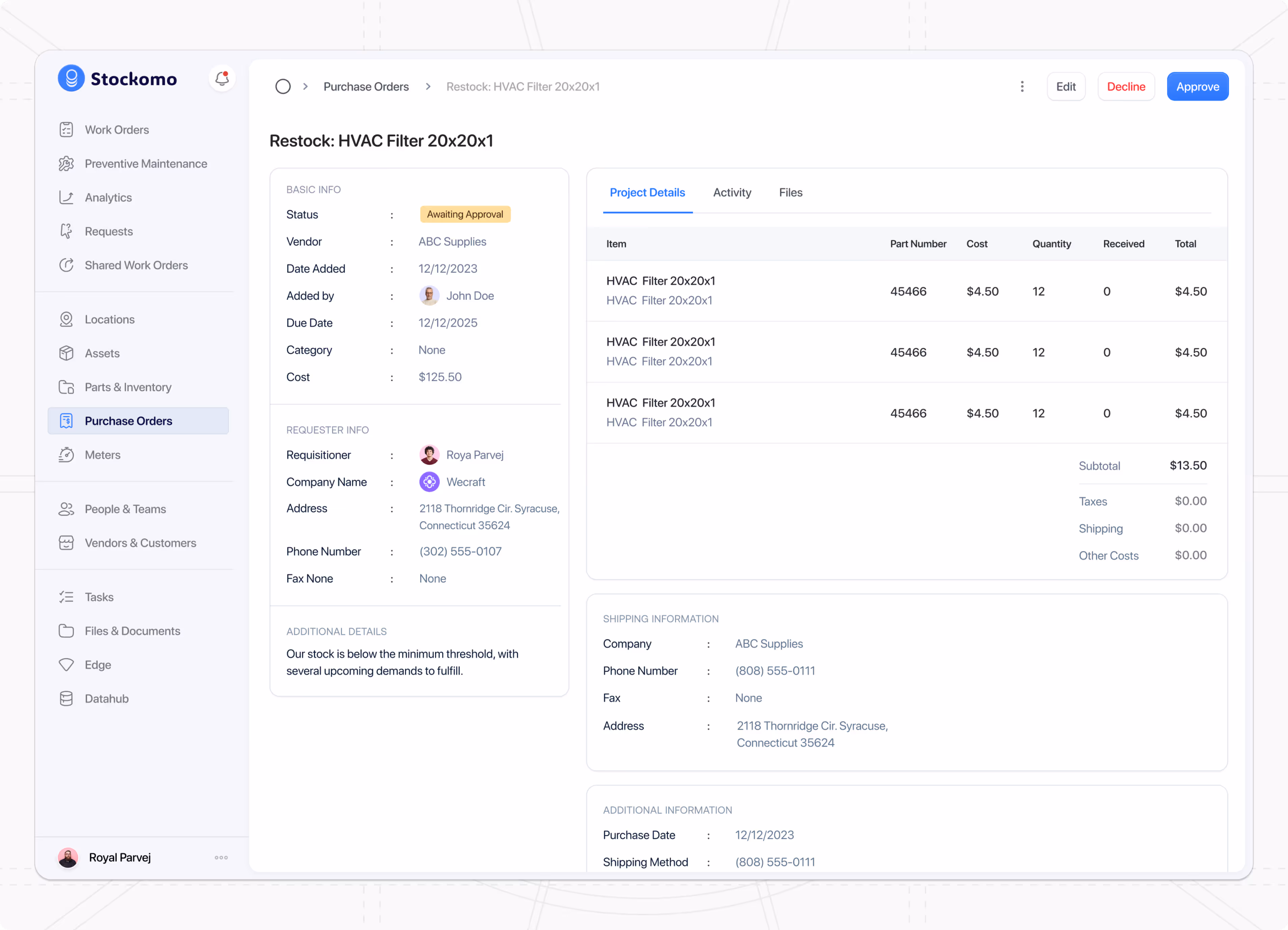Open Royal Parvej user options ellipsis
1288x930 pixels.
coord(221,857)
